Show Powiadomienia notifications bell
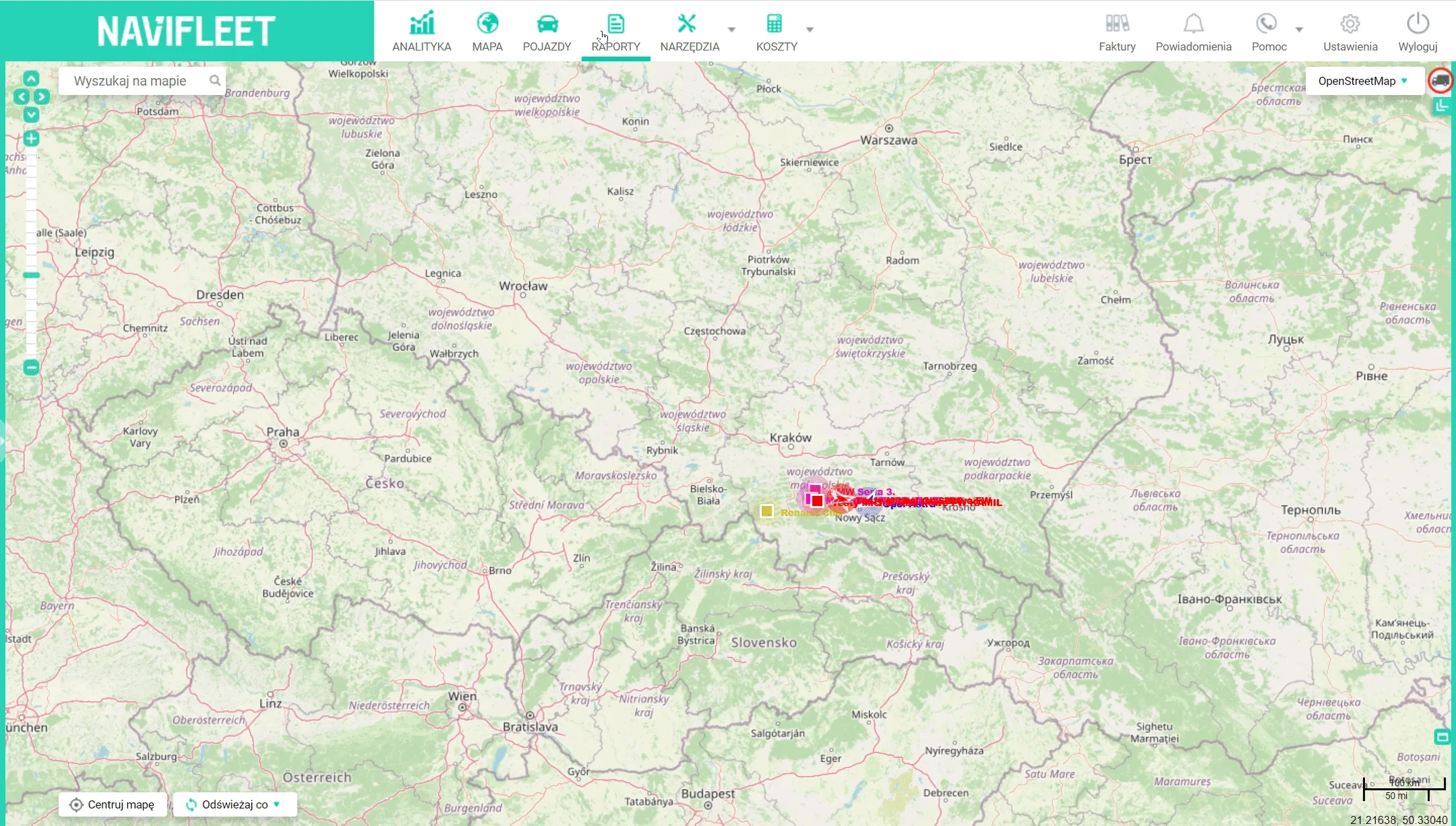 (1193, 32)
